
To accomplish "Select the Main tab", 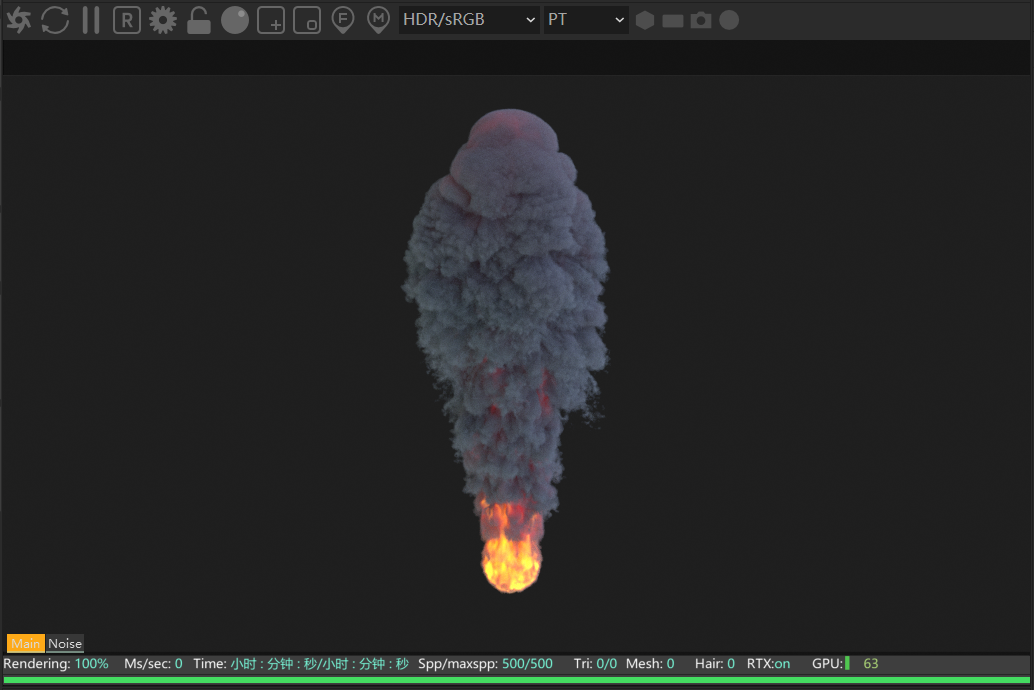I will [25, 643].
